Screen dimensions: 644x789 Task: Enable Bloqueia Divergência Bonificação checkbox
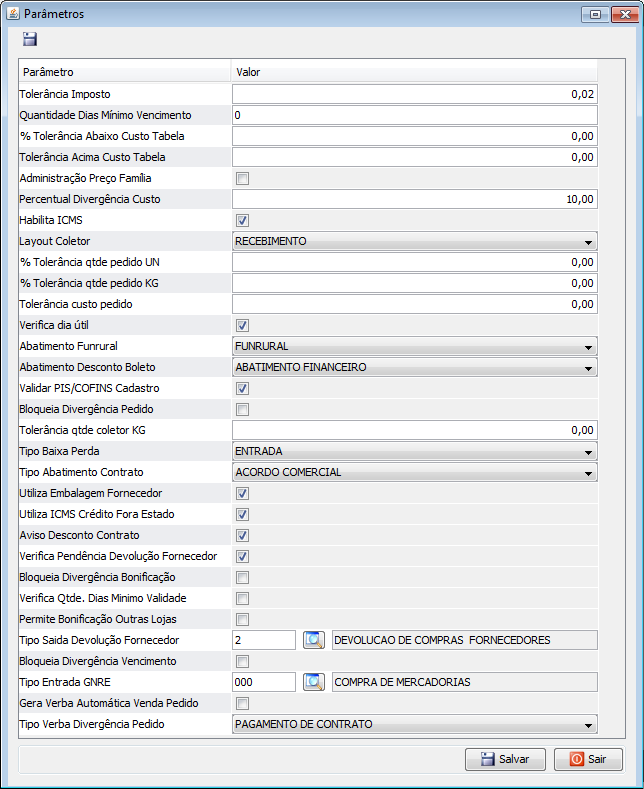(243, 578)
